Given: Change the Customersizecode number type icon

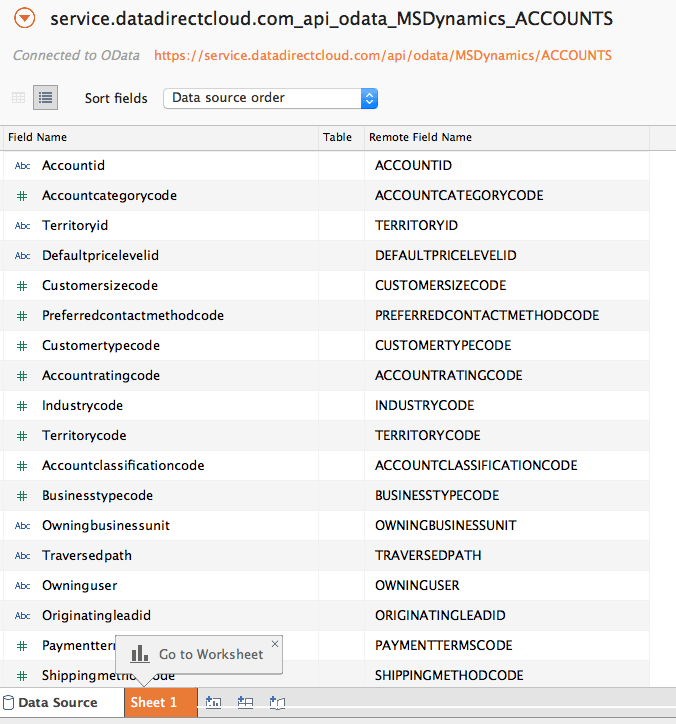Looking at the screenshot, I should click(22, 286).
